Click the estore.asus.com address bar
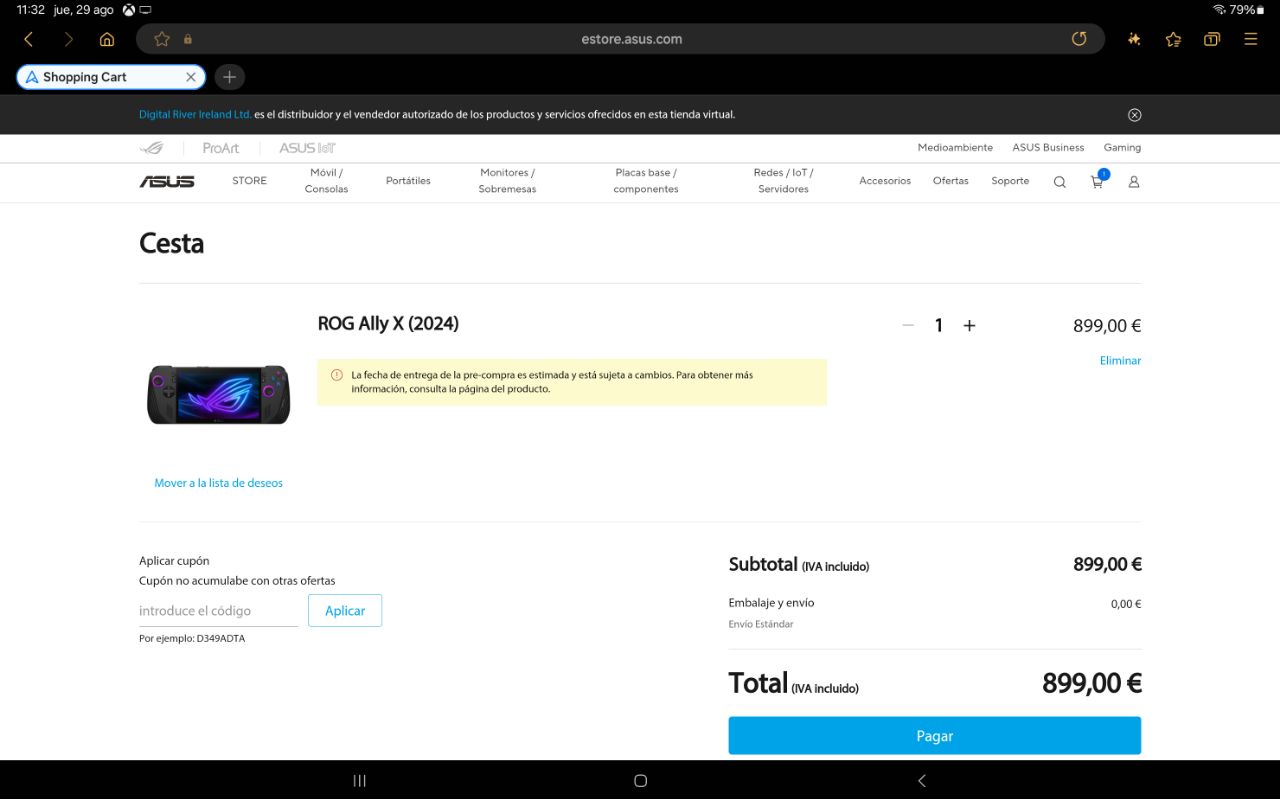Viewport: 1280px width, 799px height. click(x=631, y=39)
